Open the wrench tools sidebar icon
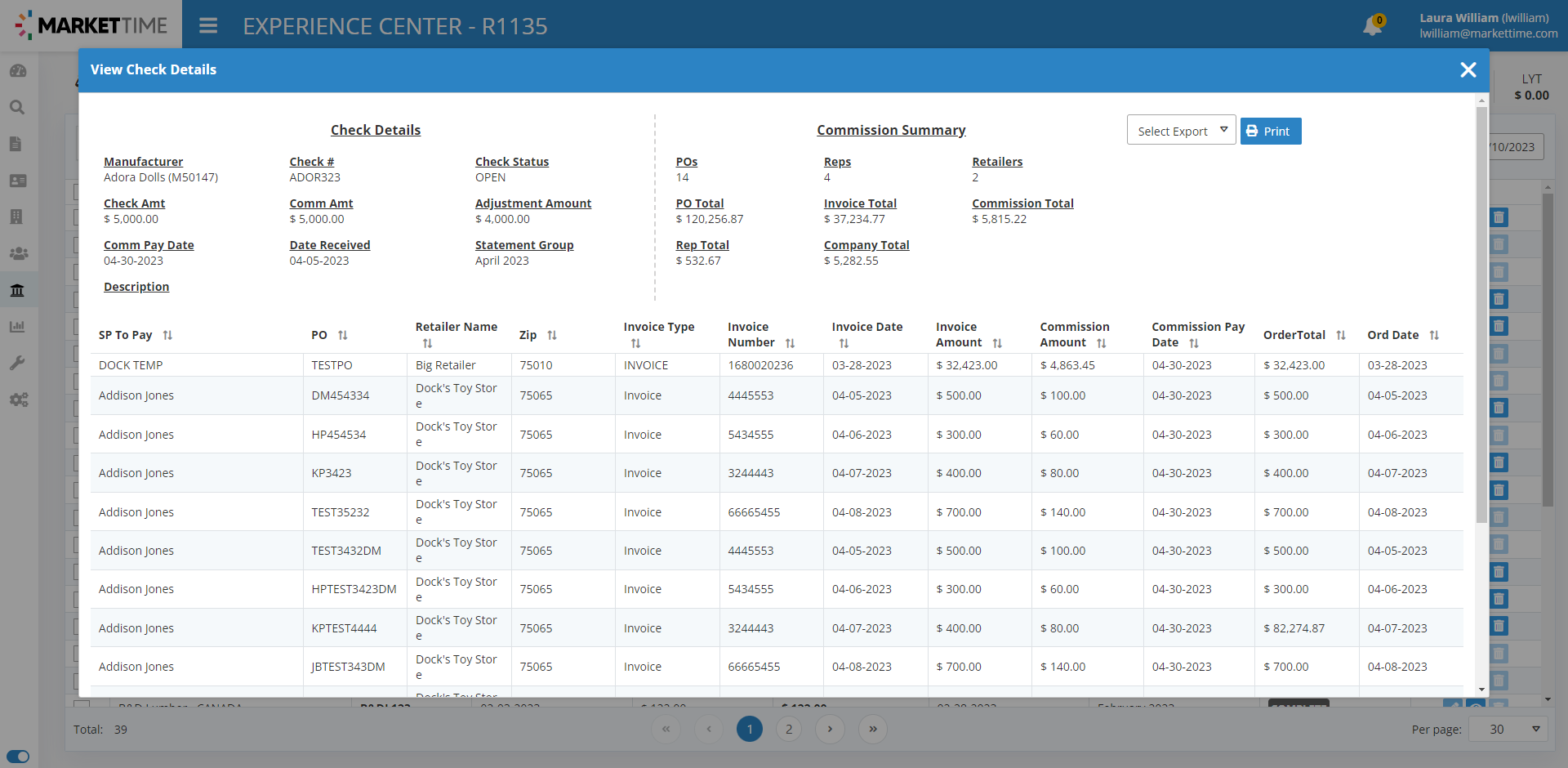This screenshot has height=768, width=1568. [17, 363]
